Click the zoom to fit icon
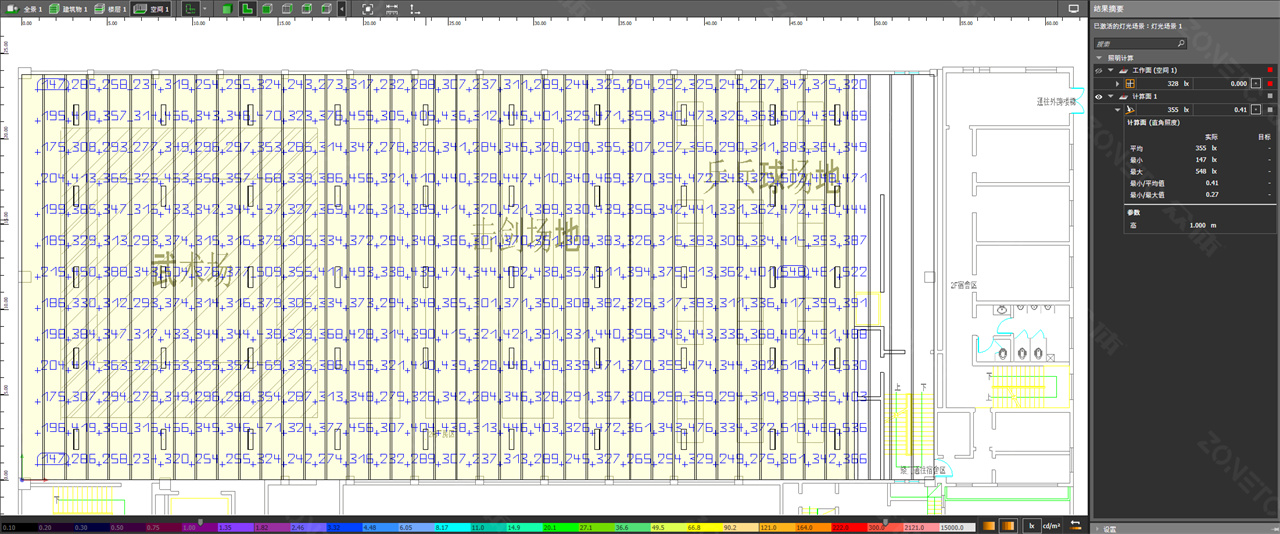Image resolution: width=1280 pixels, height=534 pixels. 368,9
